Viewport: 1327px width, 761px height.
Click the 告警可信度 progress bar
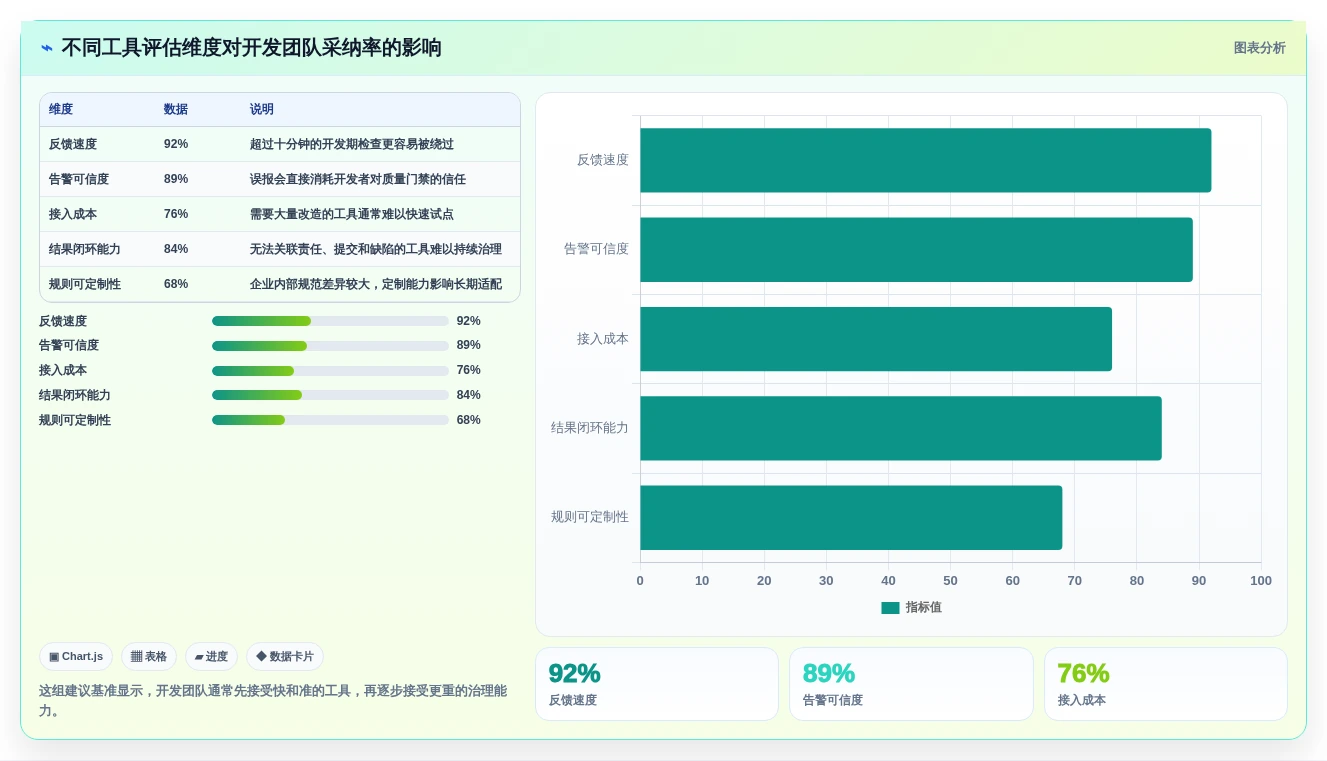tap(330, 346)
